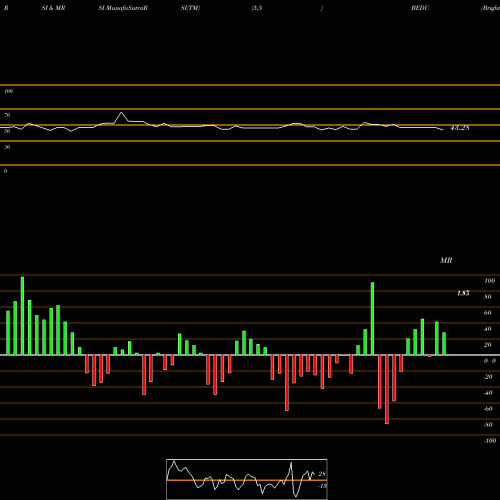Click the "SI(TM)" header text
The image size is (500, 500).
(190, 8)
